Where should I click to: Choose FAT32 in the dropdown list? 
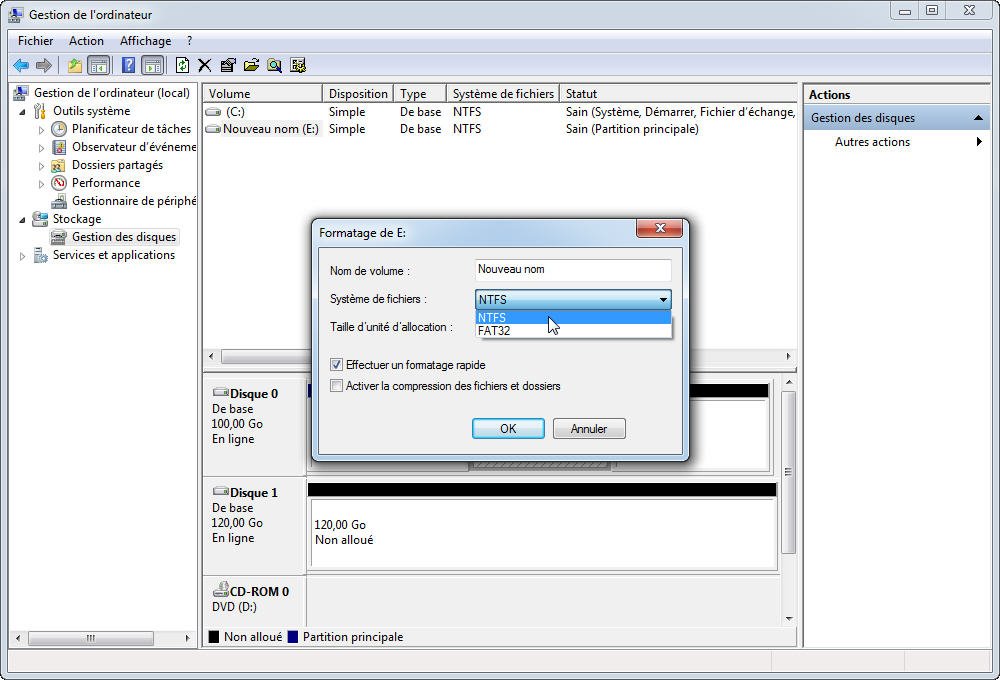(573, 330)
